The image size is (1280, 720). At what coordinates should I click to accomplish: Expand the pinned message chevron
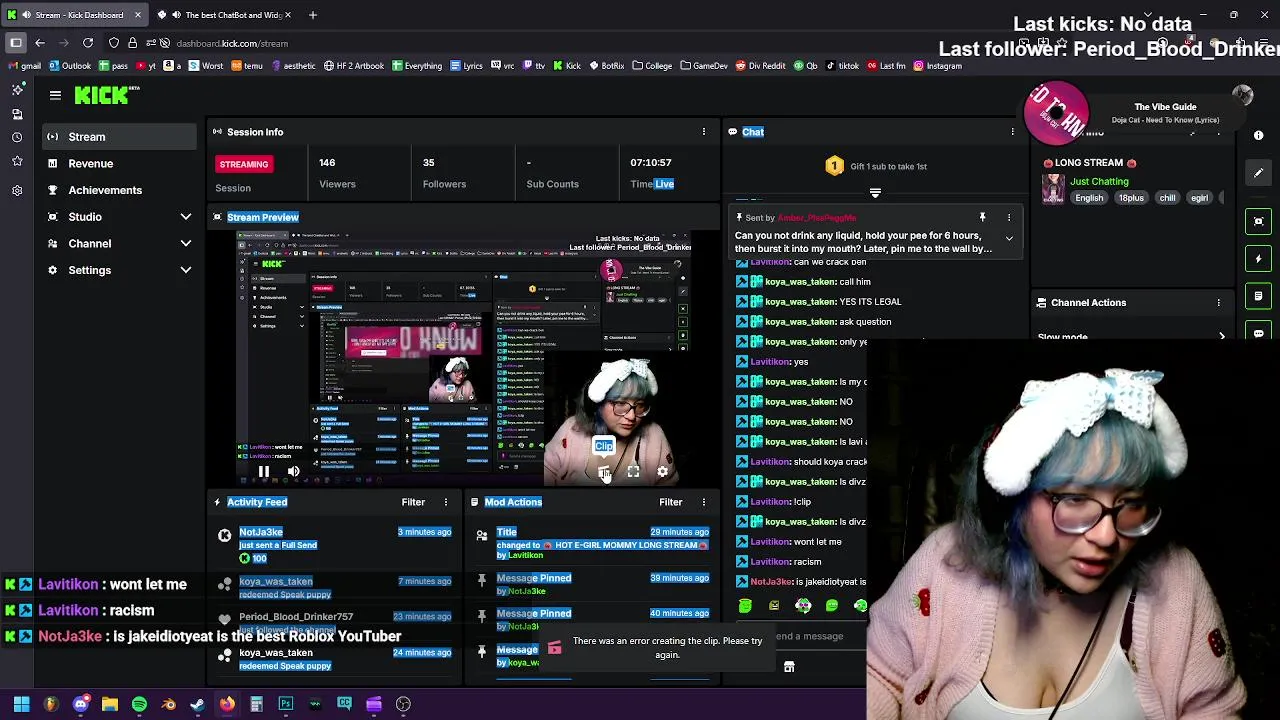click(1009, 238)
